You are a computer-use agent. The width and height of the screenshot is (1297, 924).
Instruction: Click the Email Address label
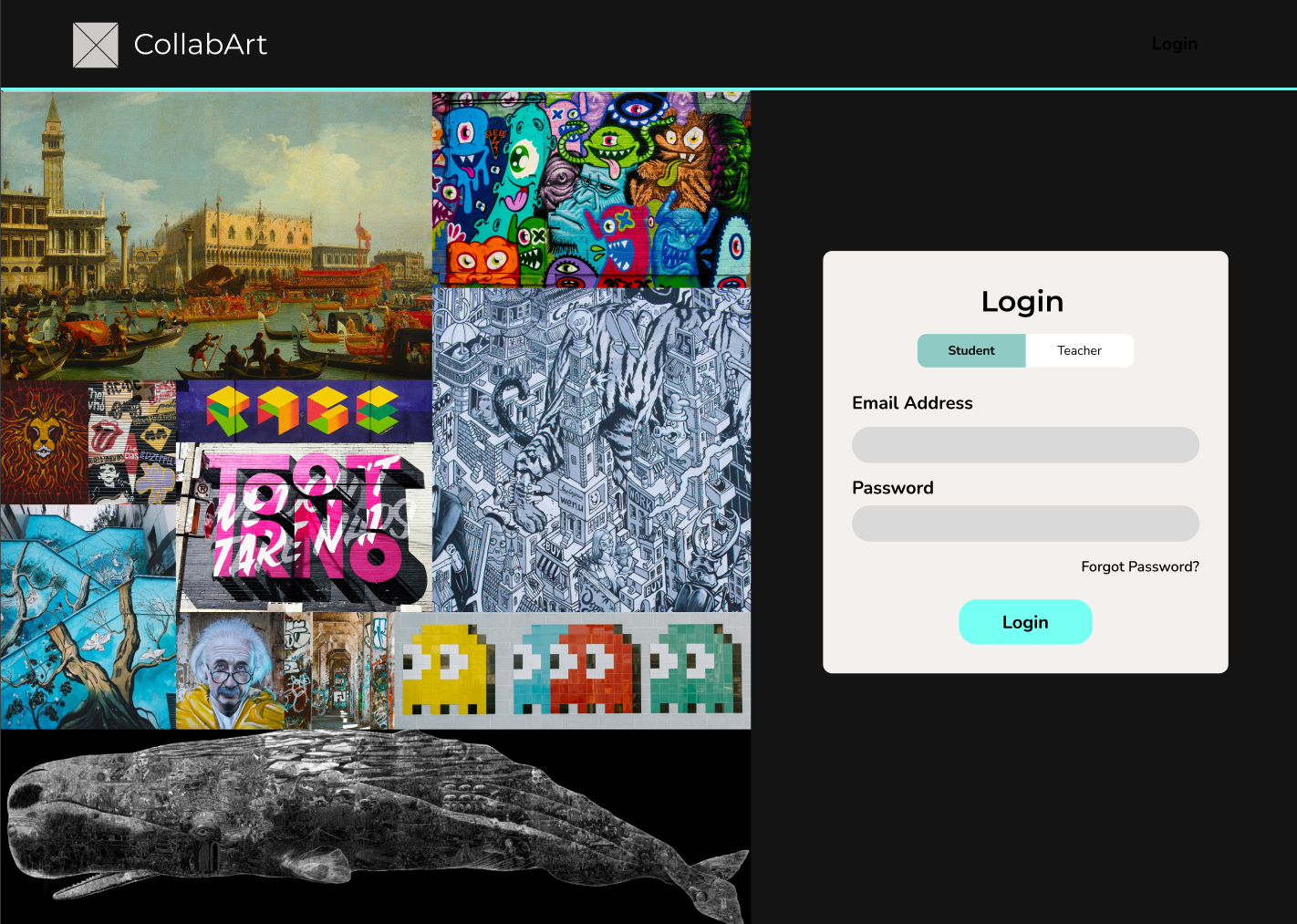click(912, 403)
